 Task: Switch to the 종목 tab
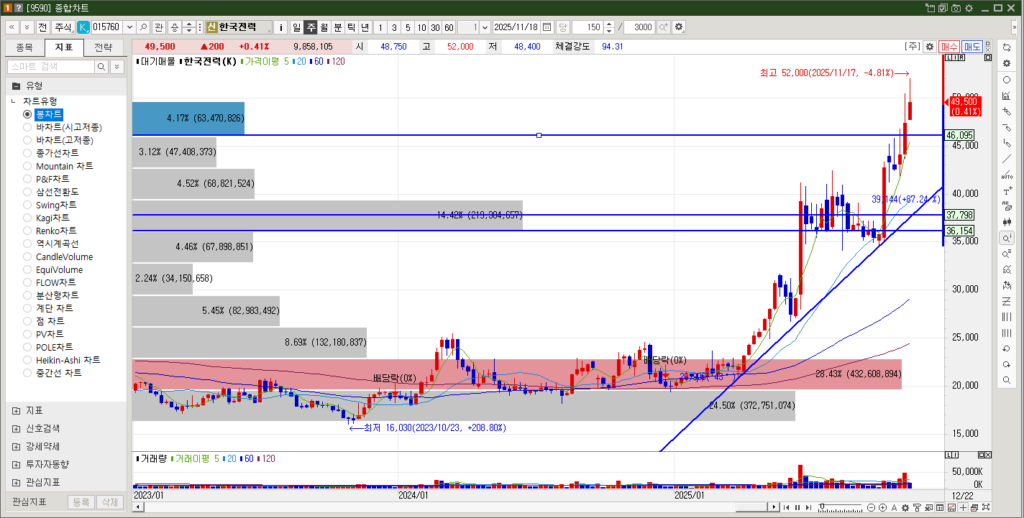click(25, 47)
